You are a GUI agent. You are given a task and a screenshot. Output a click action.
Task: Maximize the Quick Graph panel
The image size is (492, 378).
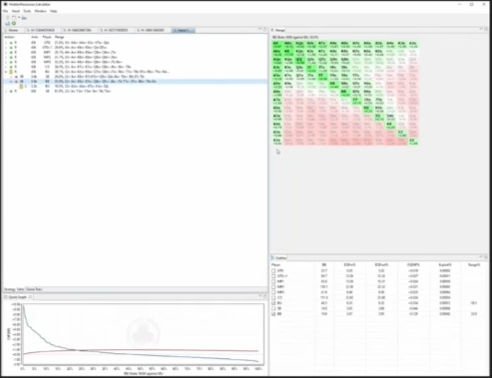265,296
